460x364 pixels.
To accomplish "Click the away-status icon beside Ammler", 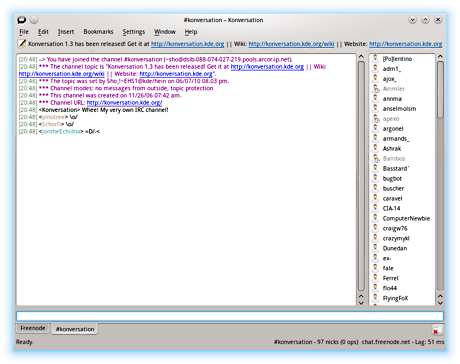I will click(x=376, y=89).
